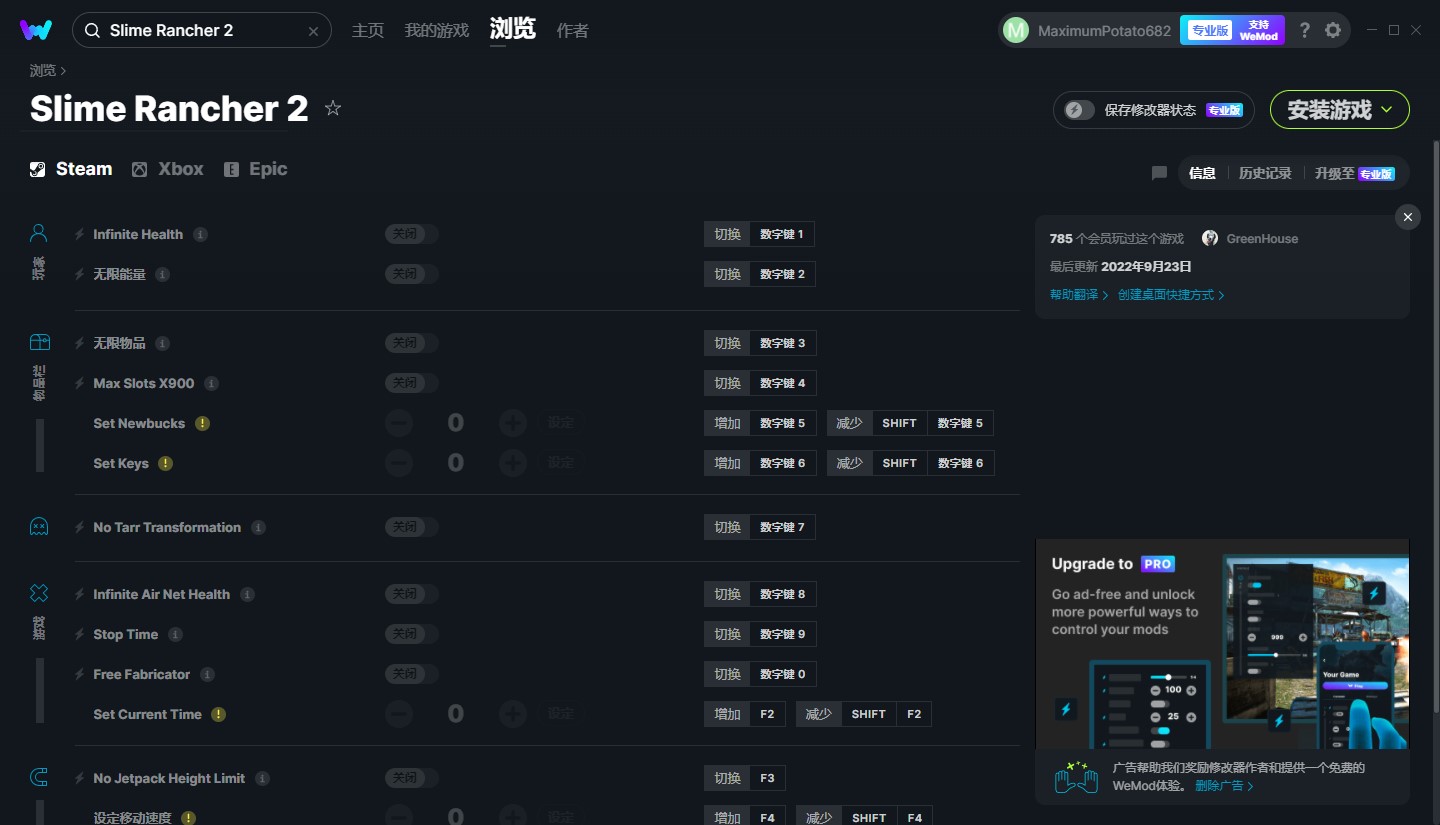The image size is (1440, 825).
Task: Switch to the Epic platform tab
Action: tap(255, 169)
